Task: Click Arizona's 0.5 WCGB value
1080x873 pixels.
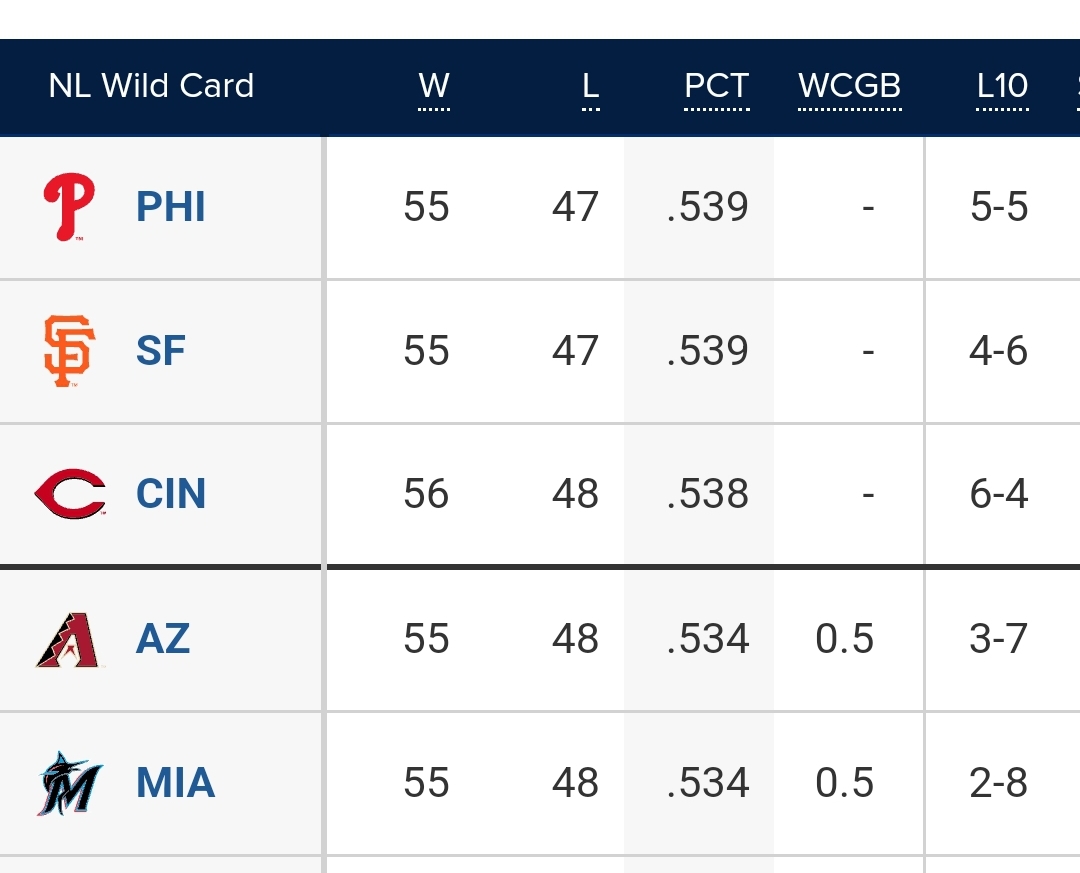Action: [x=845, y=638]
